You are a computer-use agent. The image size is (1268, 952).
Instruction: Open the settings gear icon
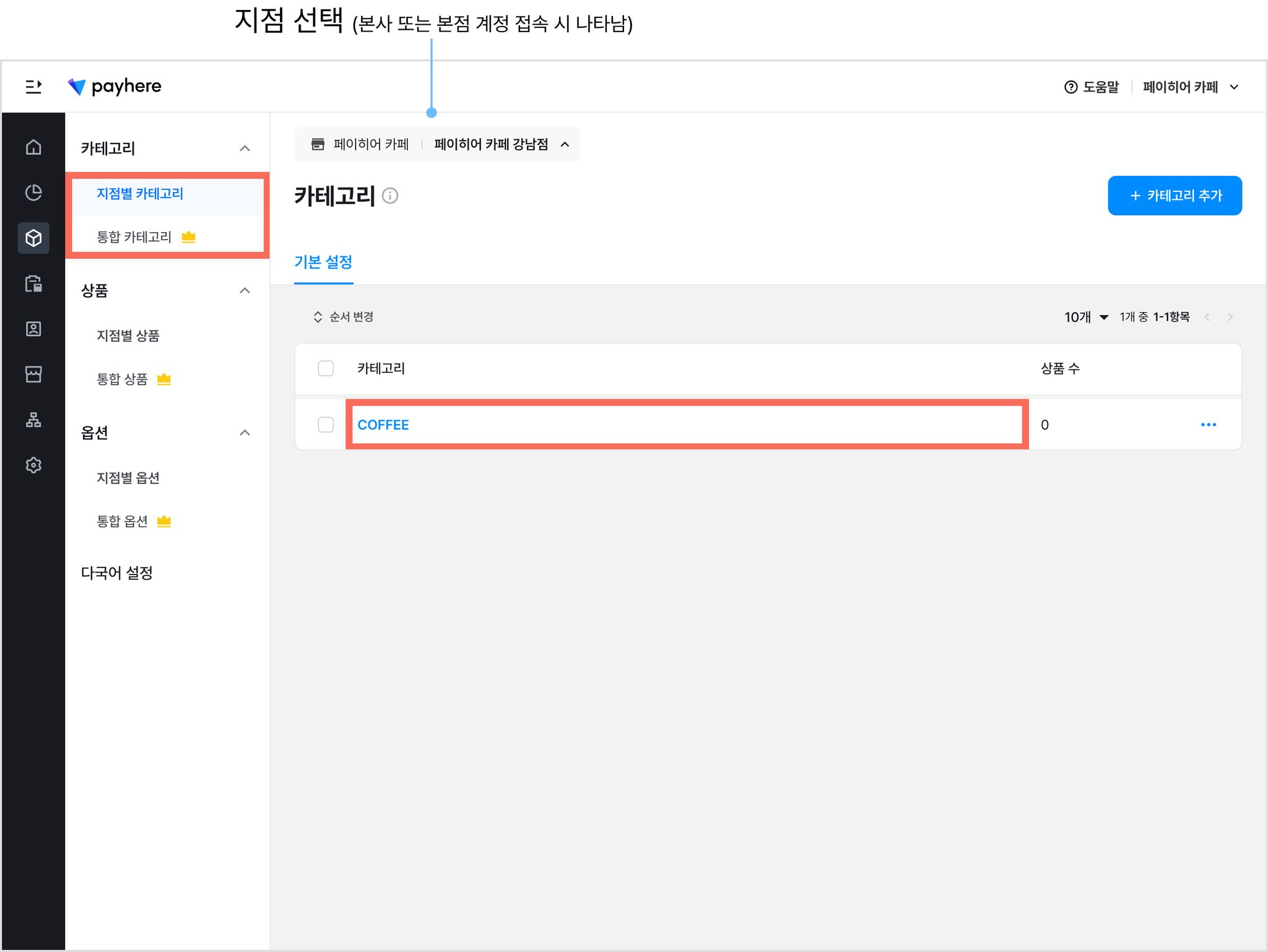click(x=33, y=465)
